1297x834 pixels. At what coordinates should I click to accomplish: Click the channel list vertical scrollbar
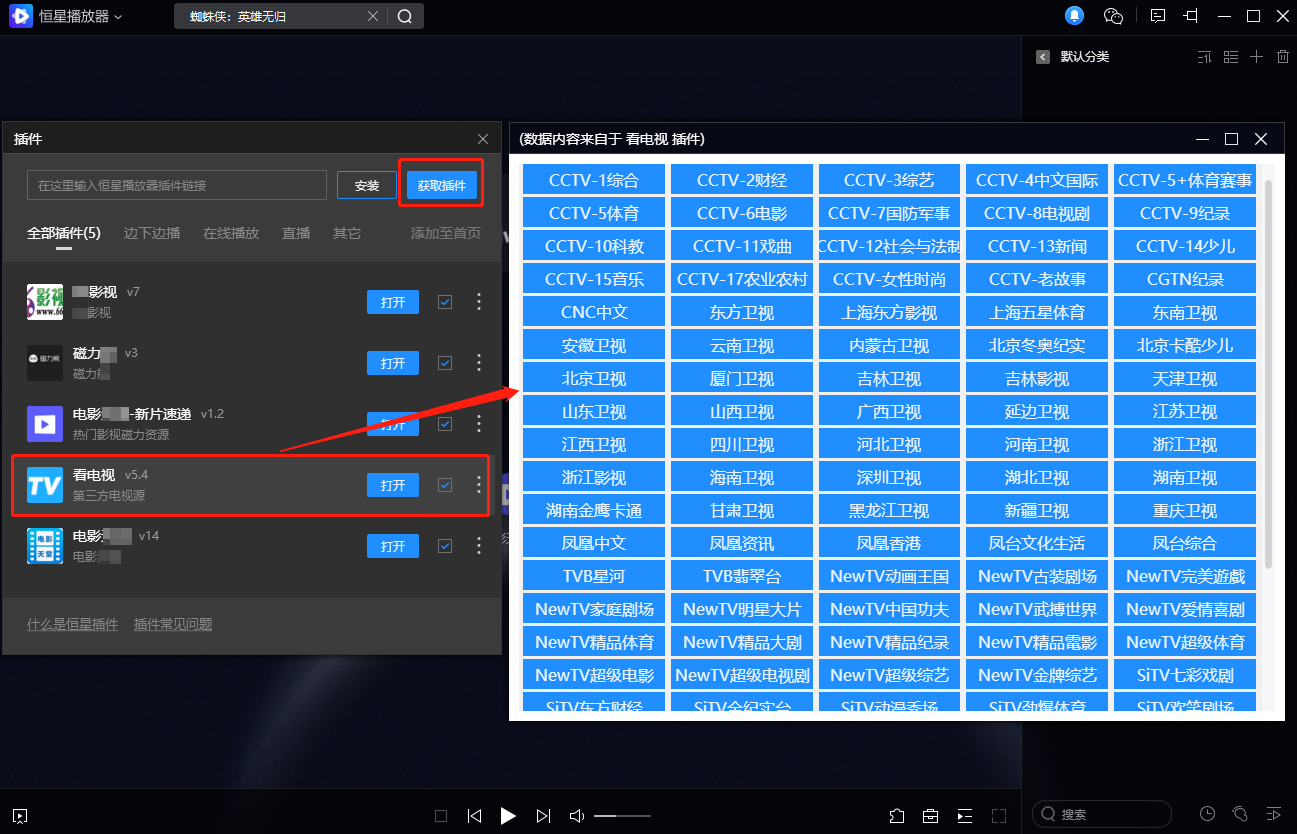tap(1269, 375)
